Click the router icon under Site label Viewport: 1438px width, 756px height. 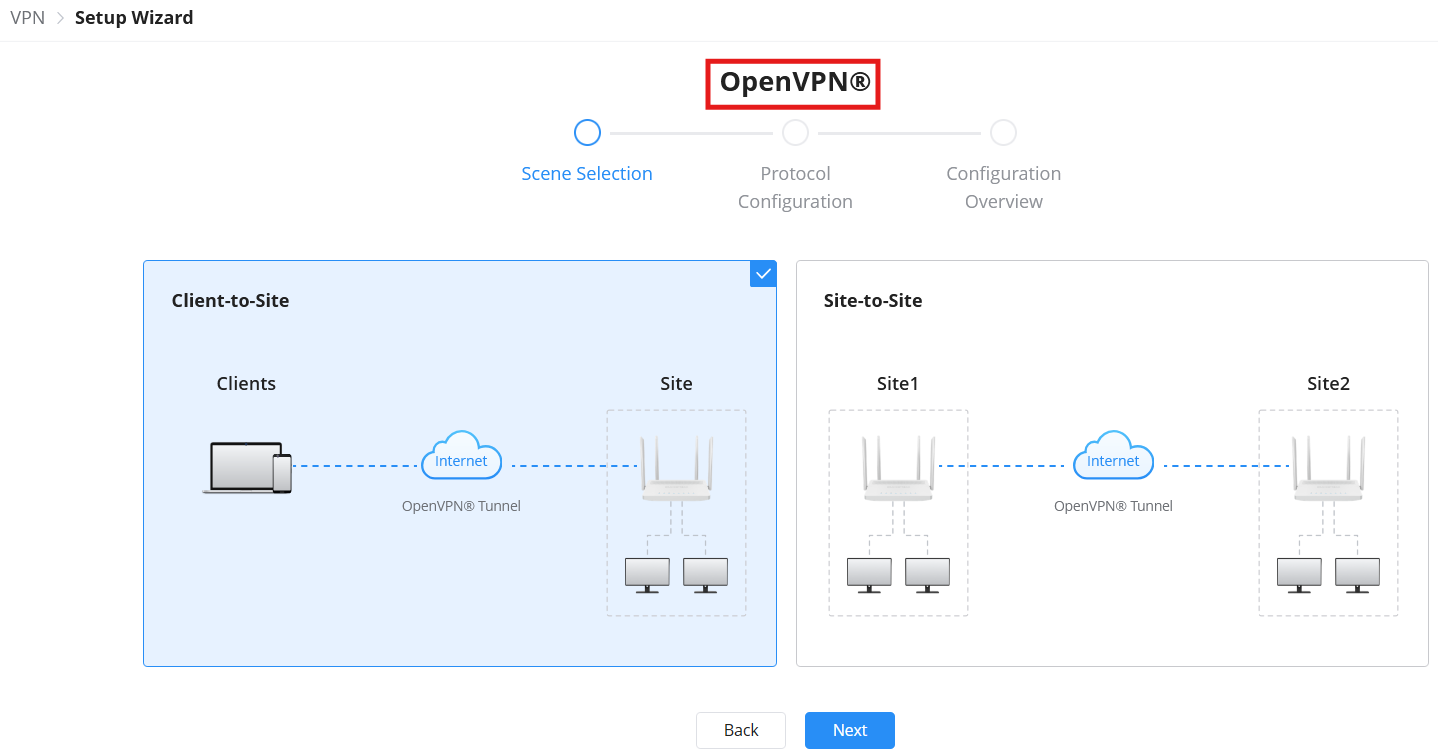[x=676, y=468]
